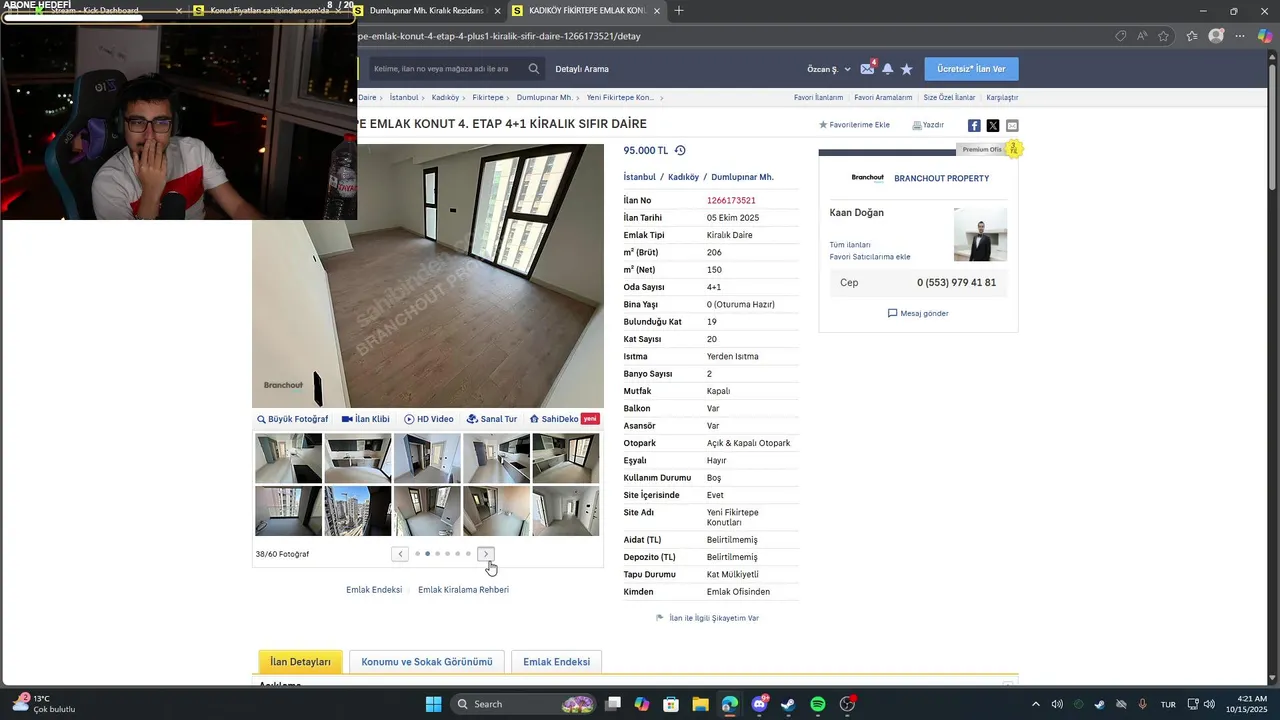Select the last gallery page dot
The image size is (1280, 720).
click(468, 554)
